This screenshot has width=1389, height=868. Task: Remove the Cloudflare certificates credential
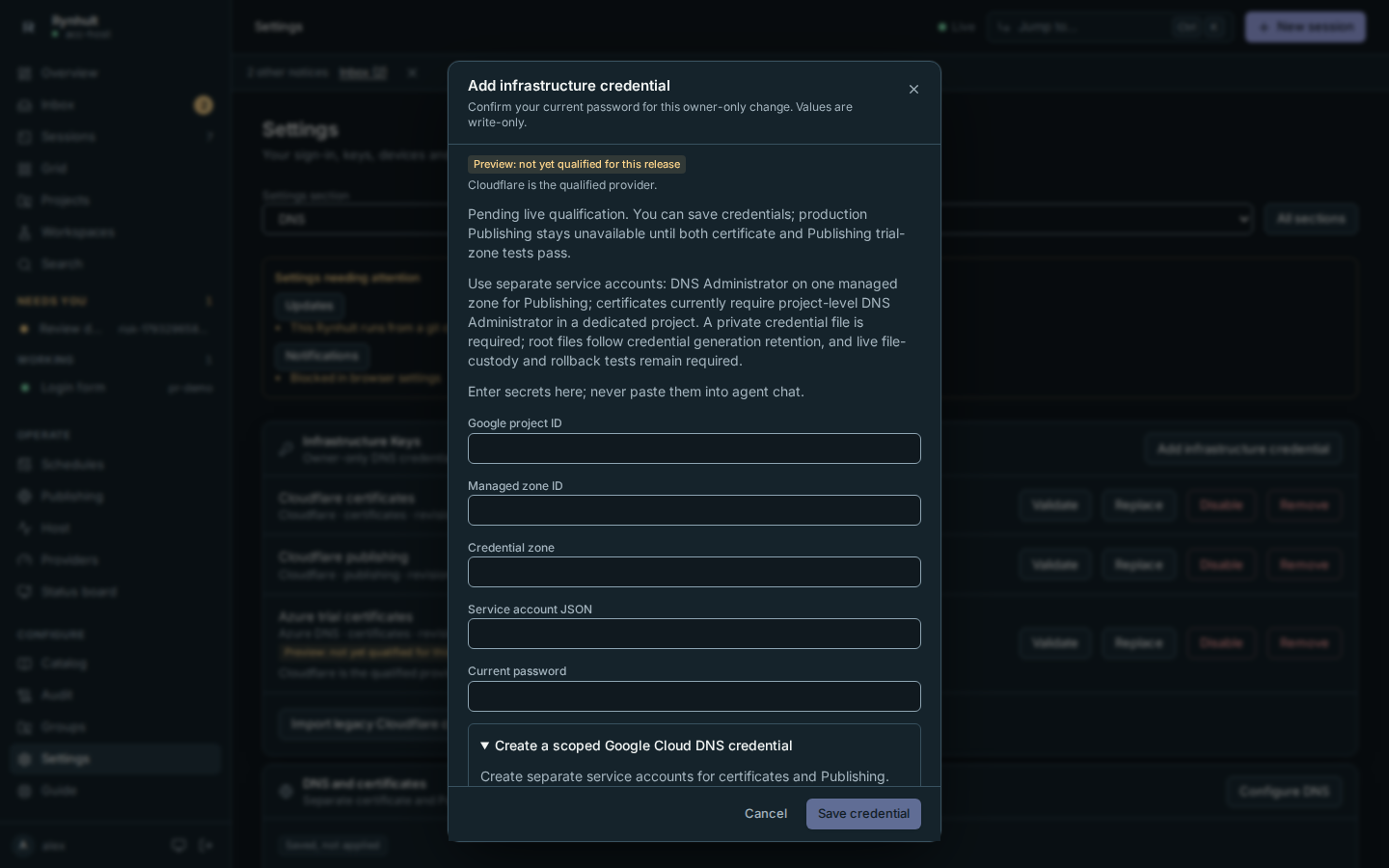(1304, 505)
